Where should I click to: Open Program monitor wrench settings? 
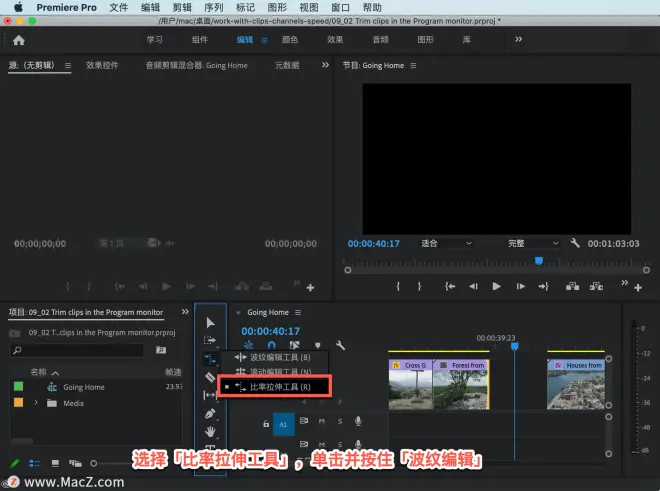575,243
